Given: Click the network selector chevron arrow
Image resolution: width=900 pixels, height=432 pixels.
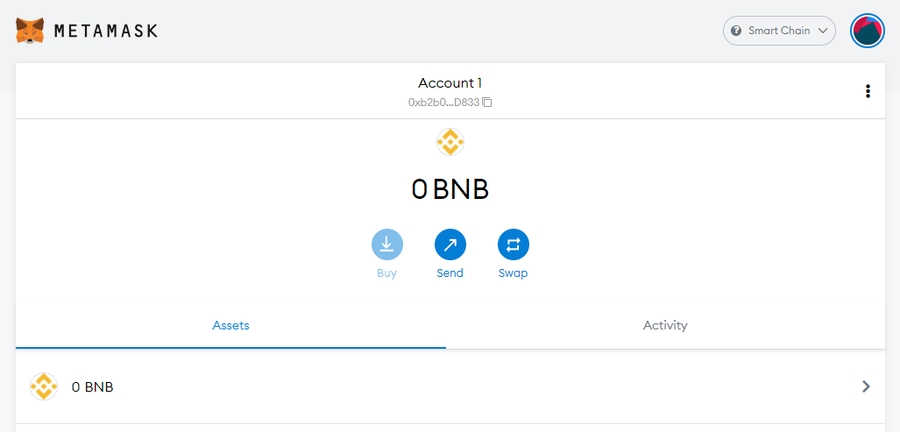Looking at the screenshot, I should click(x=823, y=31).
